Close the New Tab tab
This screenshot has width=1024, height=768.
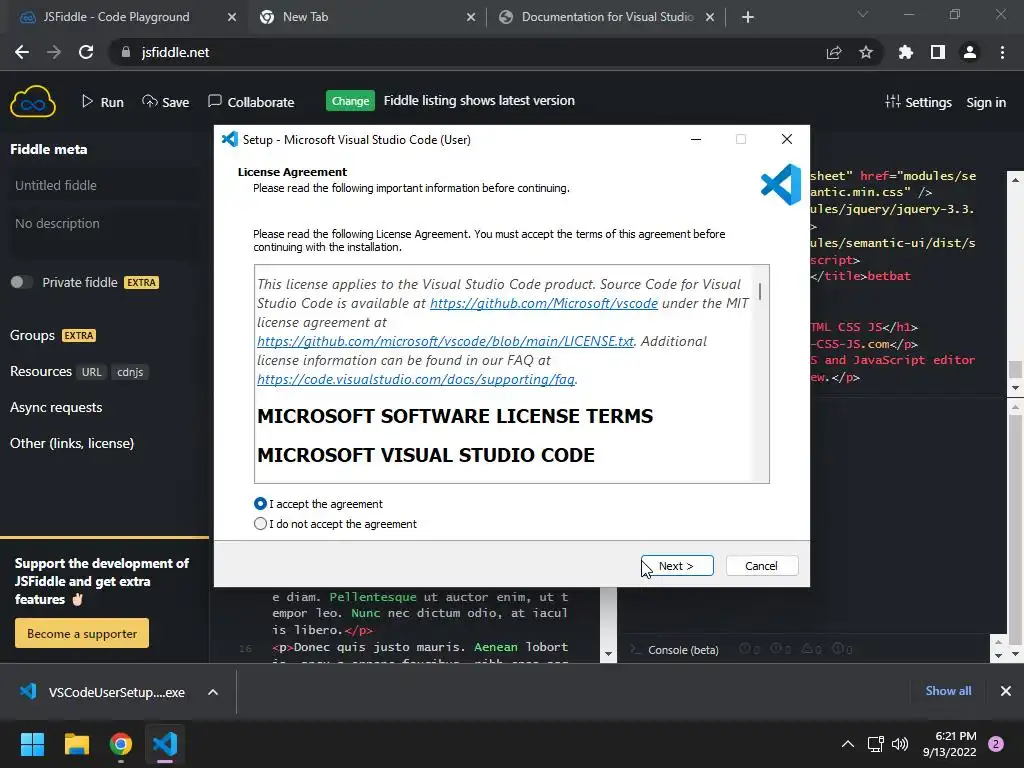click(x=471, y=17)
